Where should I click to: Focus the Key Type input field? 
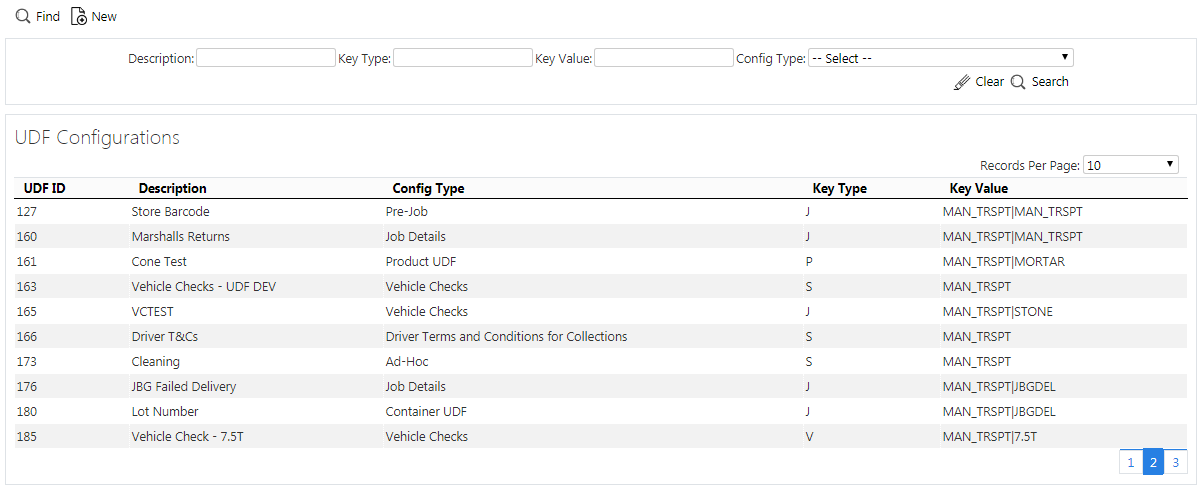463,58
